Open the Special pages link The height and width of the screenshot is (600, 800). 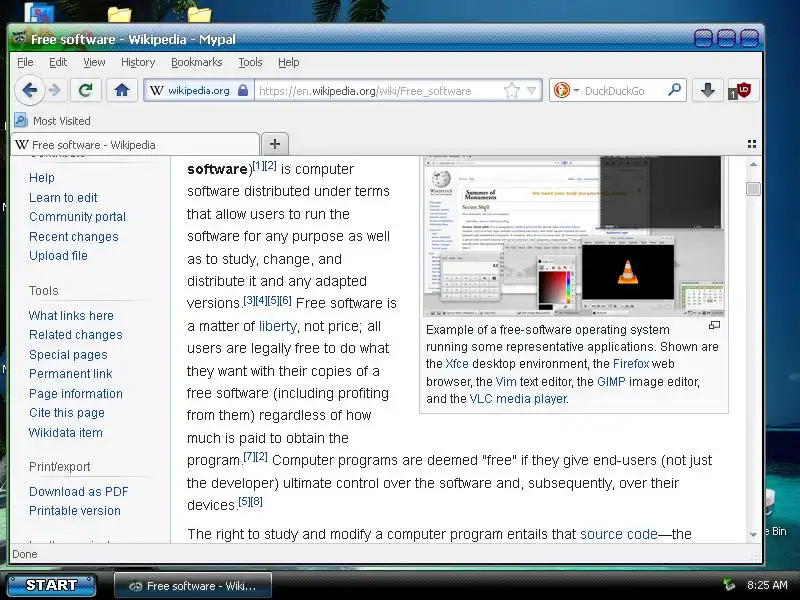pos(68,355)
